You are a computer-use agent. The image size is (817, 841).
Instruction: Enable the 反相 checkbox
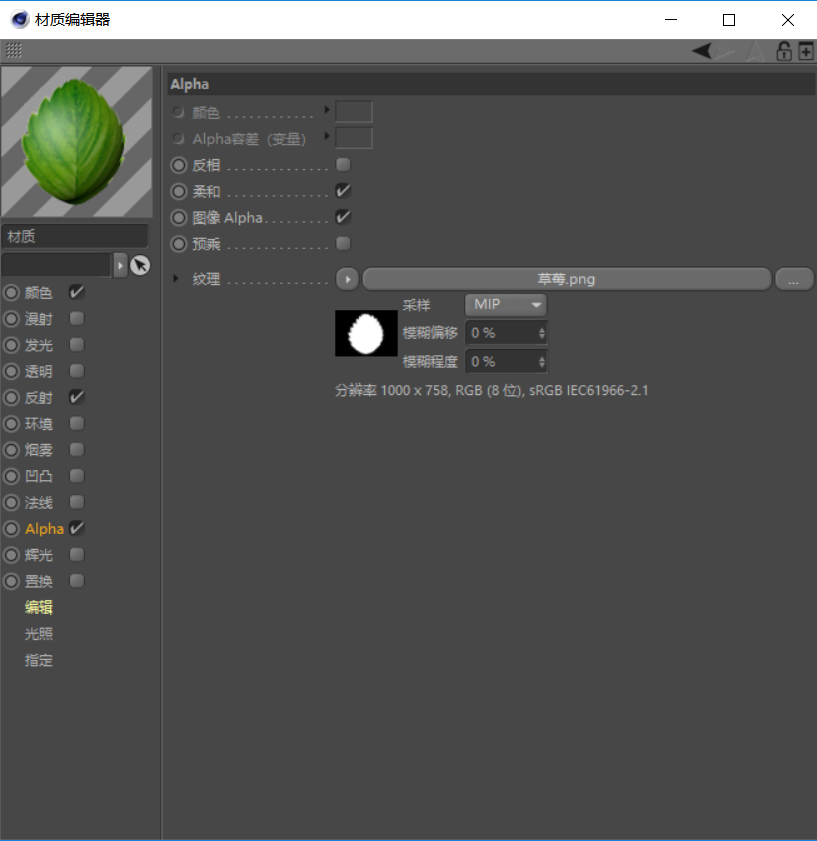point(342,164)
